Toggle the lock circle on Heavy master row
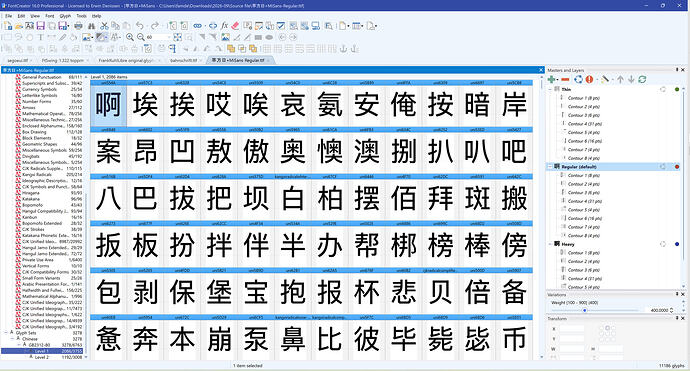Screen dimensions: 690x371 (x=663, y=244)
